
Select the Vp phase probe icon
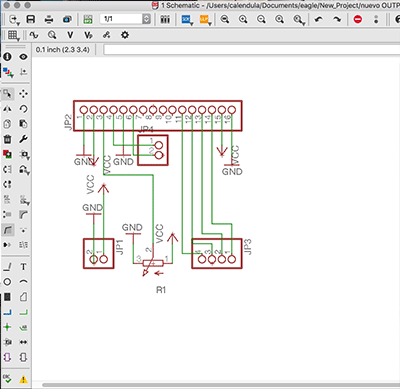point(88,35)
